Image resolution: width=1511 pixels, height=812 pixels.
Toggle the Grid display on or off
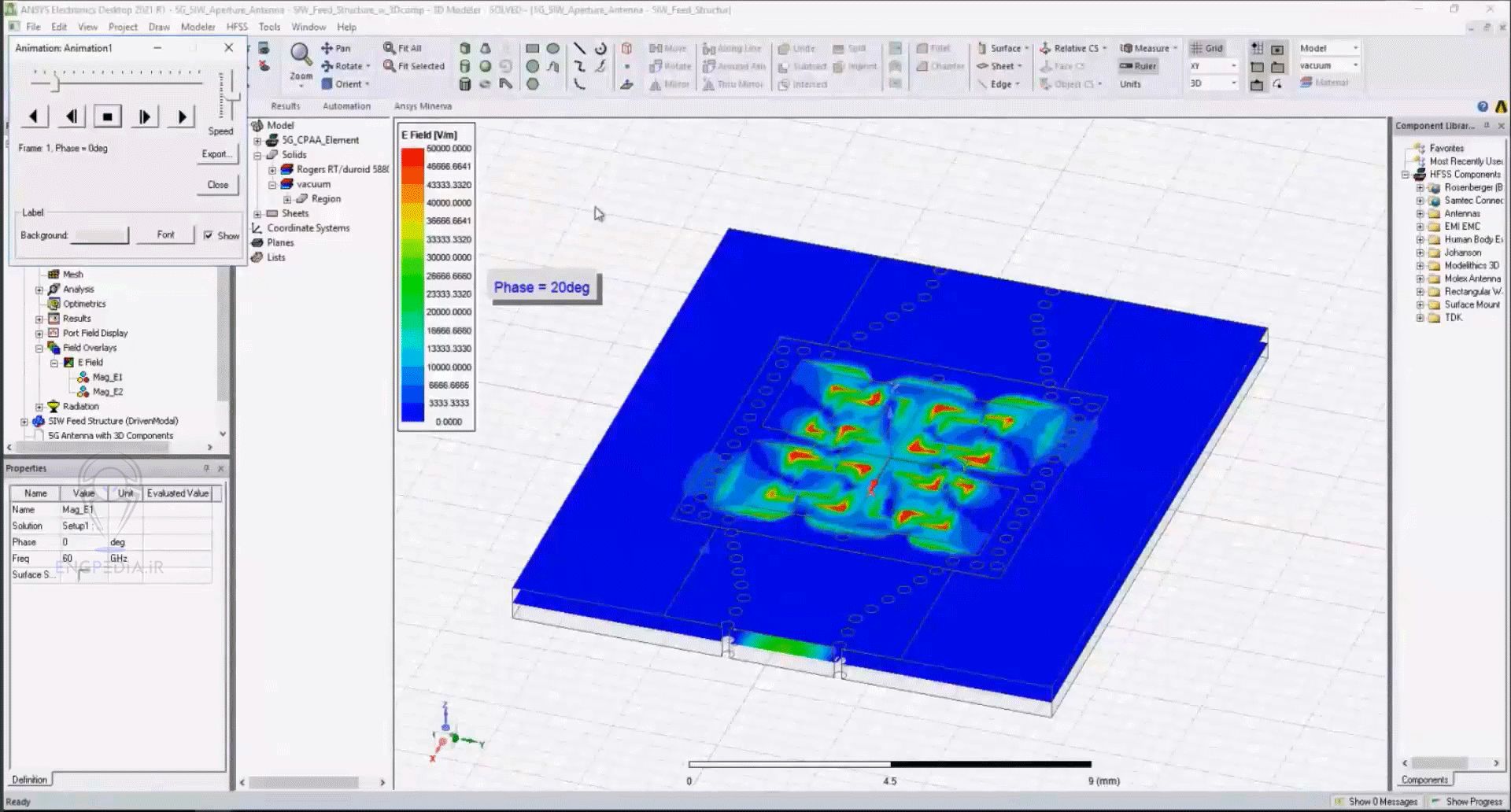[x=1206, y=48]
